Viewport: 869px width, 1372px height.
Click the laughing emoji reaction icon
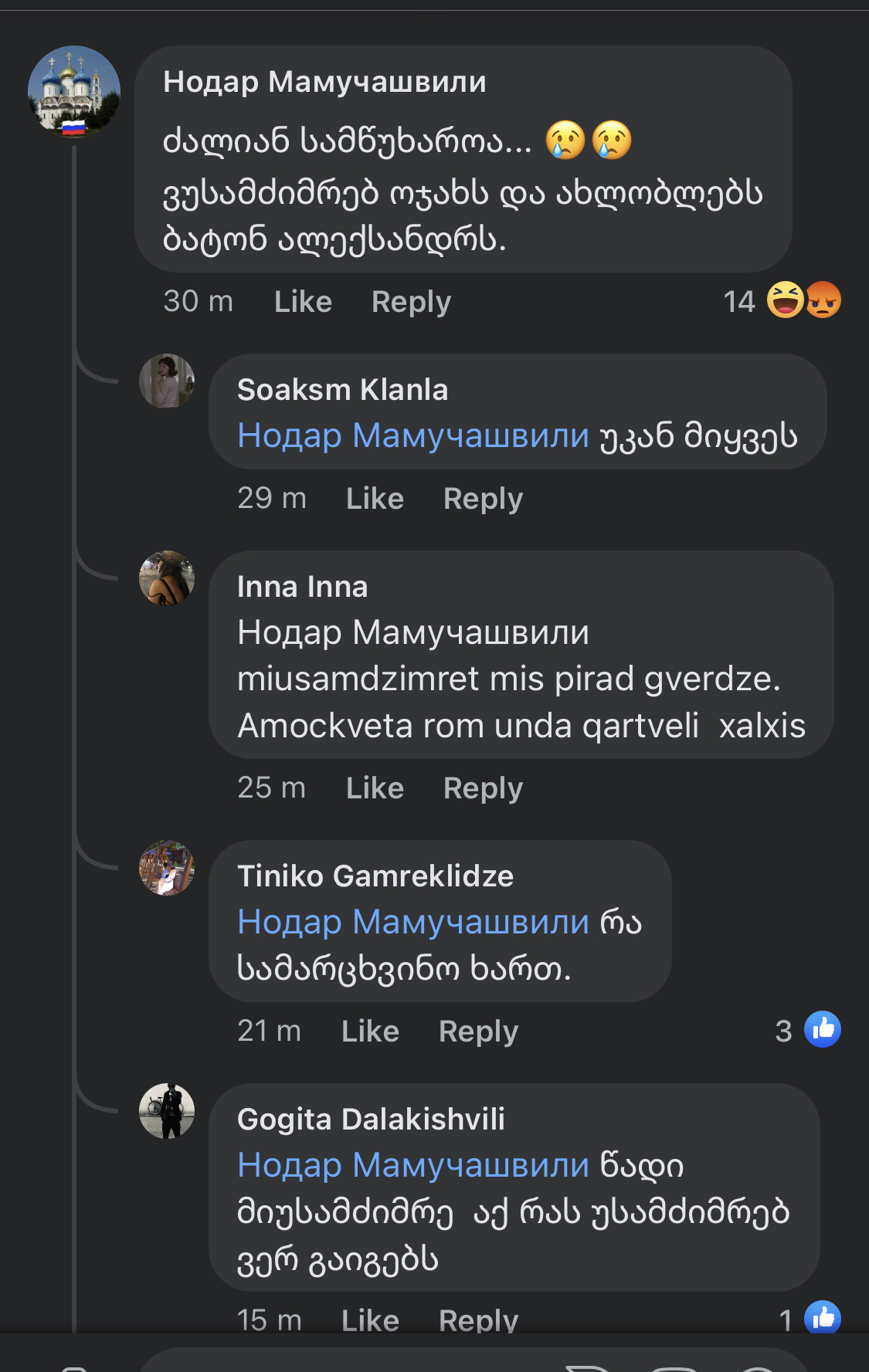pyautogui.click(x=785, y=301)
